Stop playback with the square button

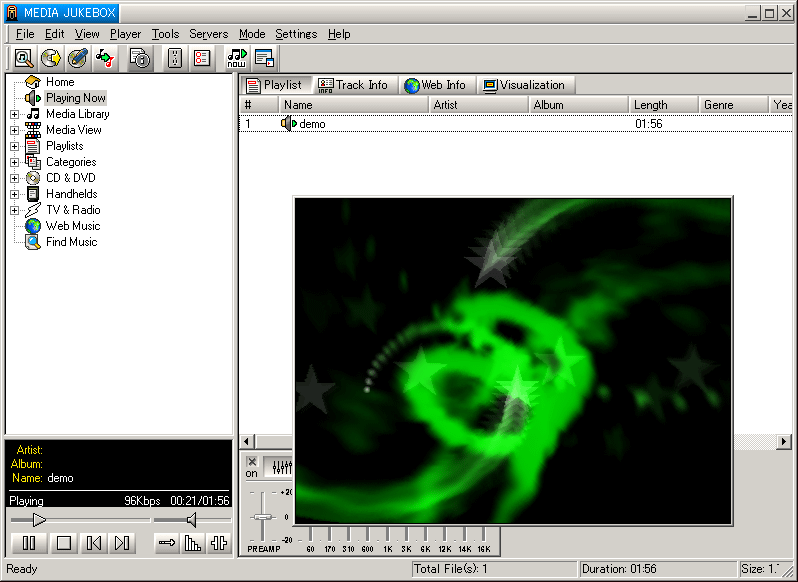pos(64,543)
